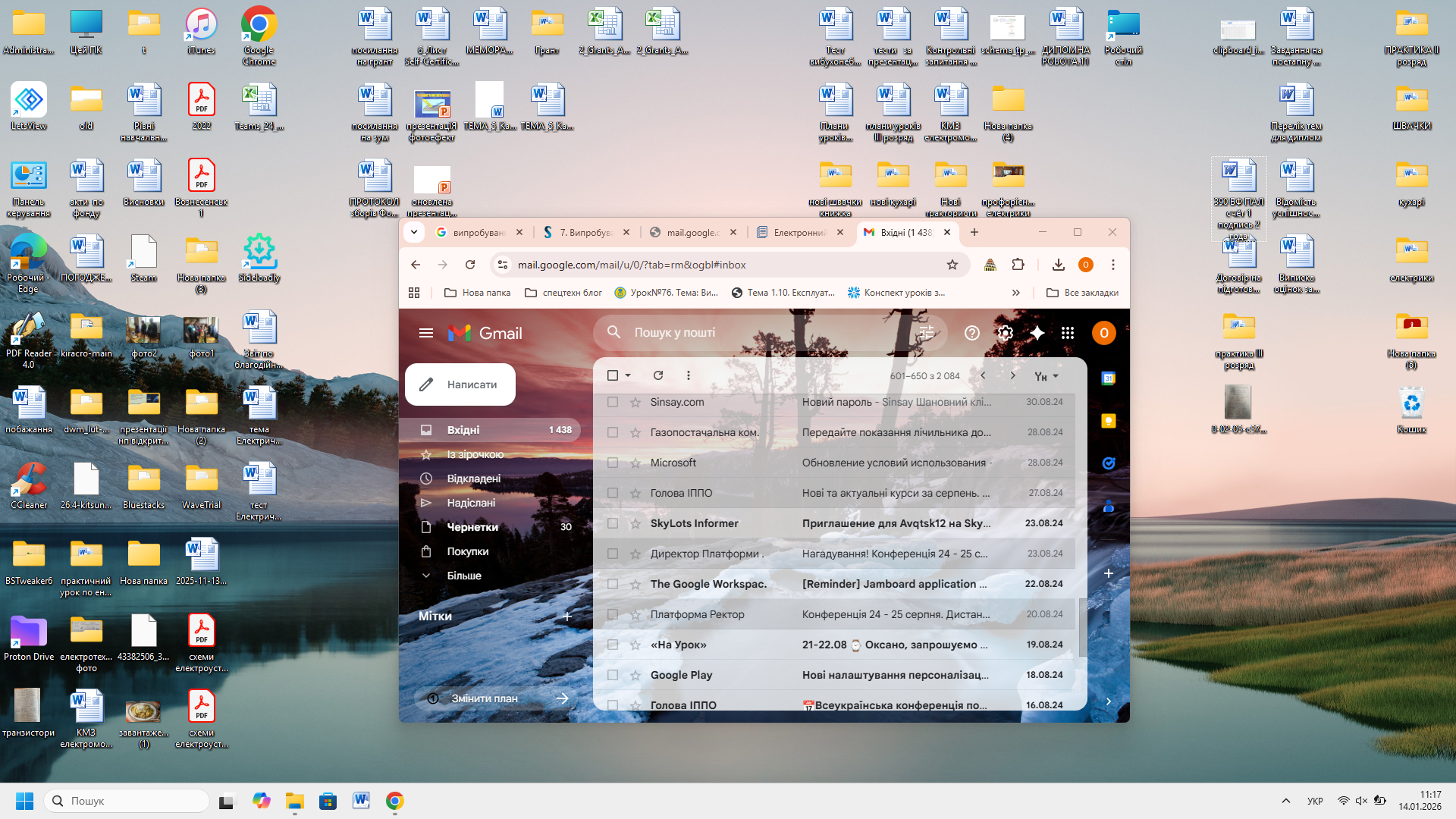Open Gmail settings gear icon
The height and width of the screenshot is (819, 1456).
pos(1005,333)
